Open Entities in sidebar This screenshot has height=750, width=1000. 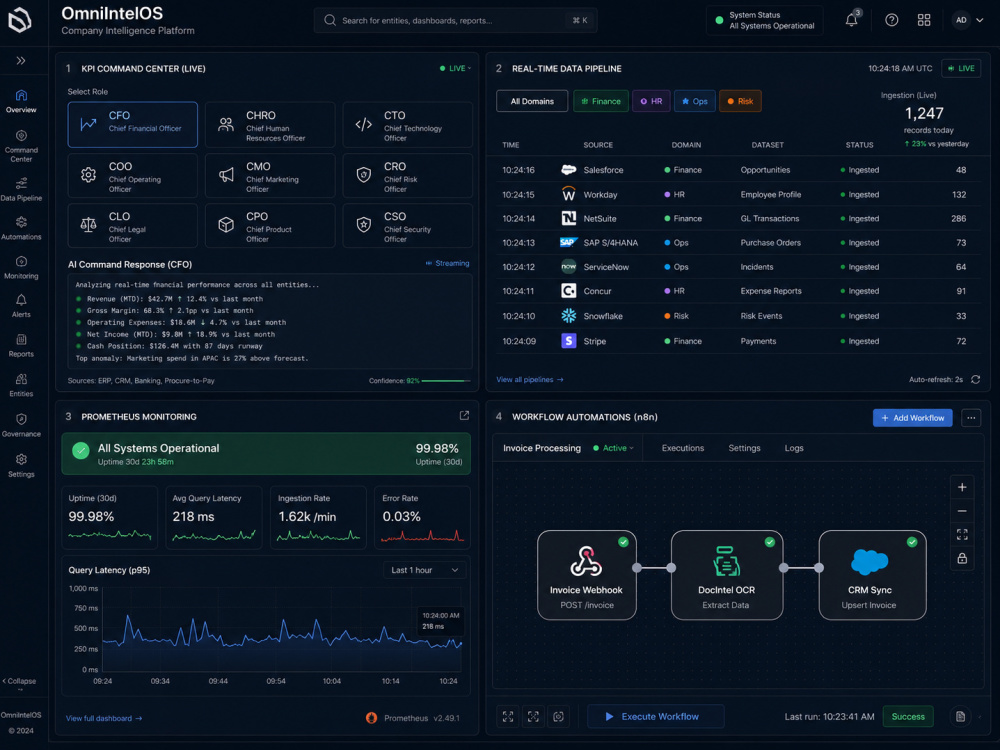[x=21, y=385]
